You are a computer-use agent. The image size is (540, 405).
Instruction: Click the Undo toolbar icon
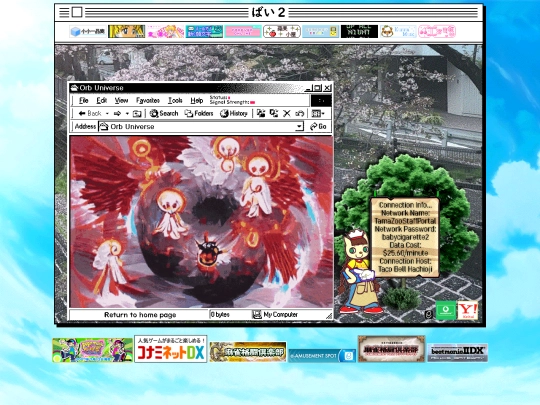tap(300, 113)
